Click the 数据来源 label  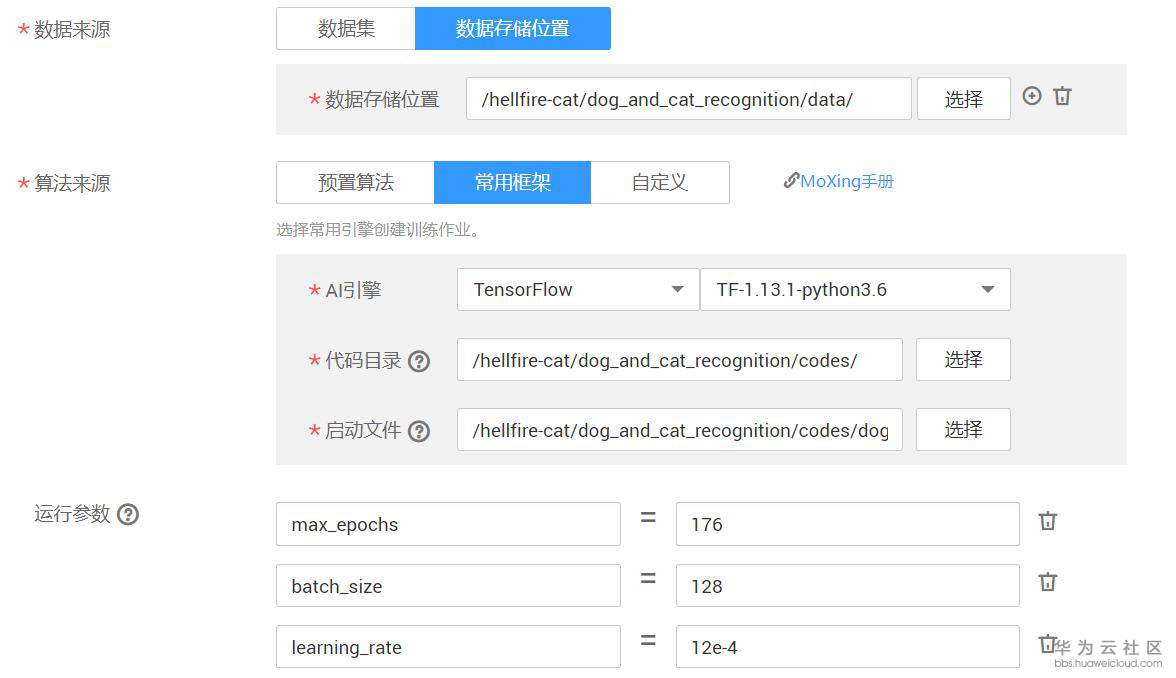tap(72, 30)
